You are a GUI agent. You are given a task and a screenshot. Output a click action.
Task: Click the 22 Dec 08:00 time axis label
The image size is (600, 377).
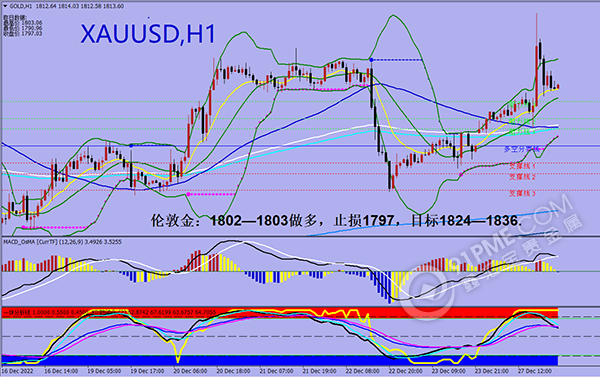[x=364, y=371]
